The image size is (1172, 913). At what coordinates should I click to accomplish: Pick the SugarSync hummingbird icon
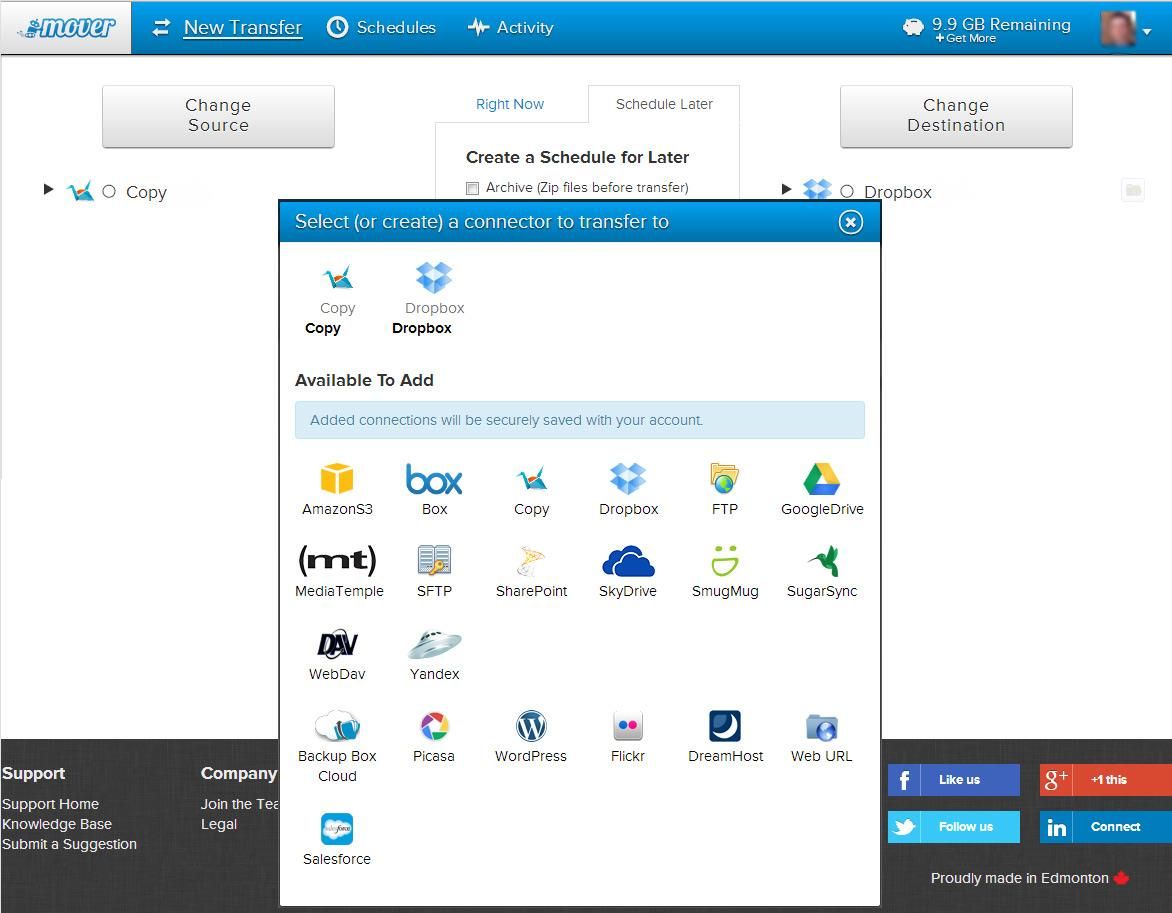821,562
